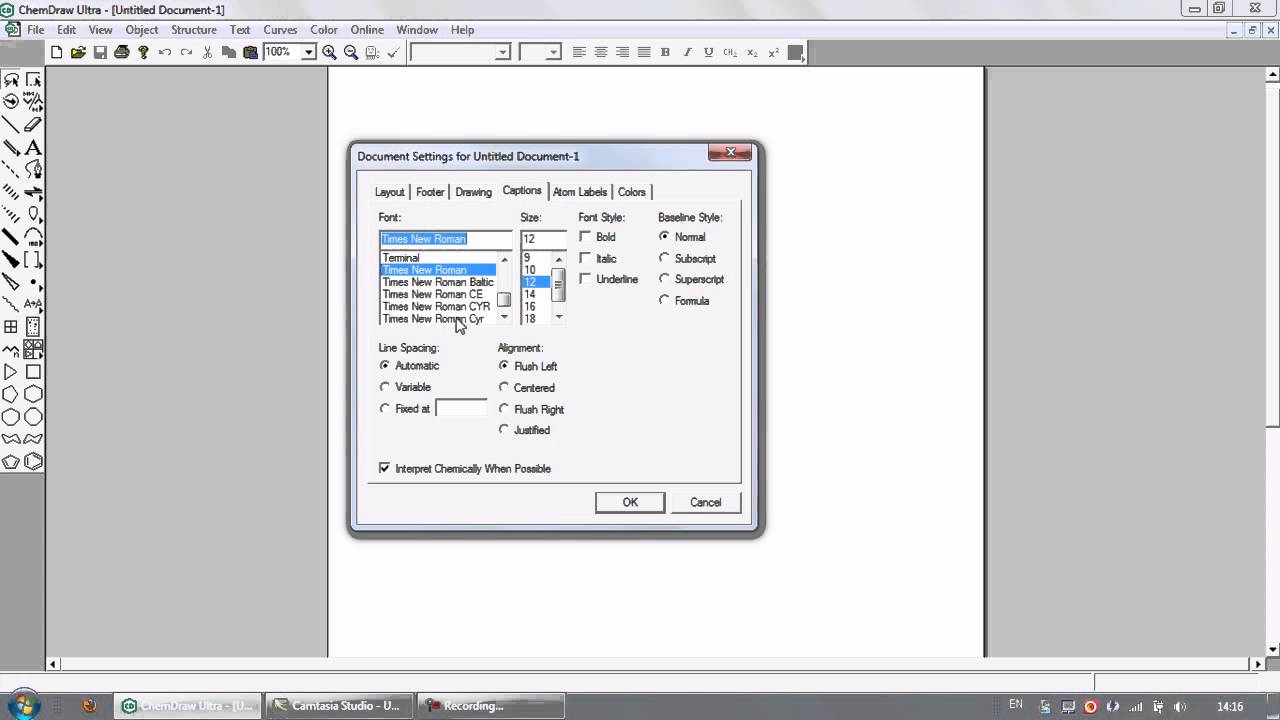This screenshot has width=1280, height=720.
Task: Select the Table tool
Action: 11,327
